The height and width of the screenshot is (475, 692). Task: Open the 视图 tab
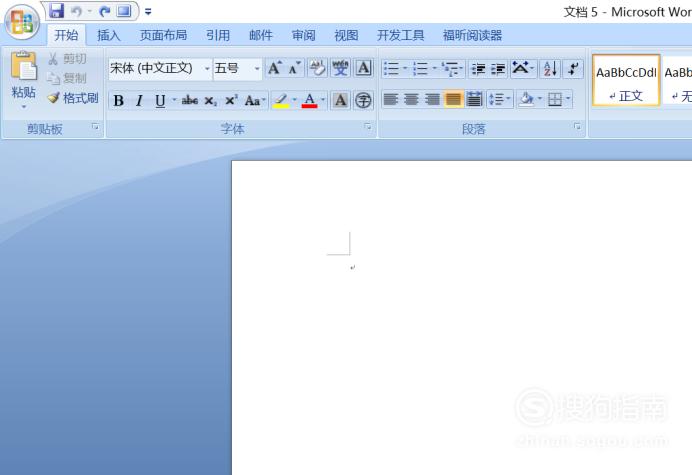(346, 35)
